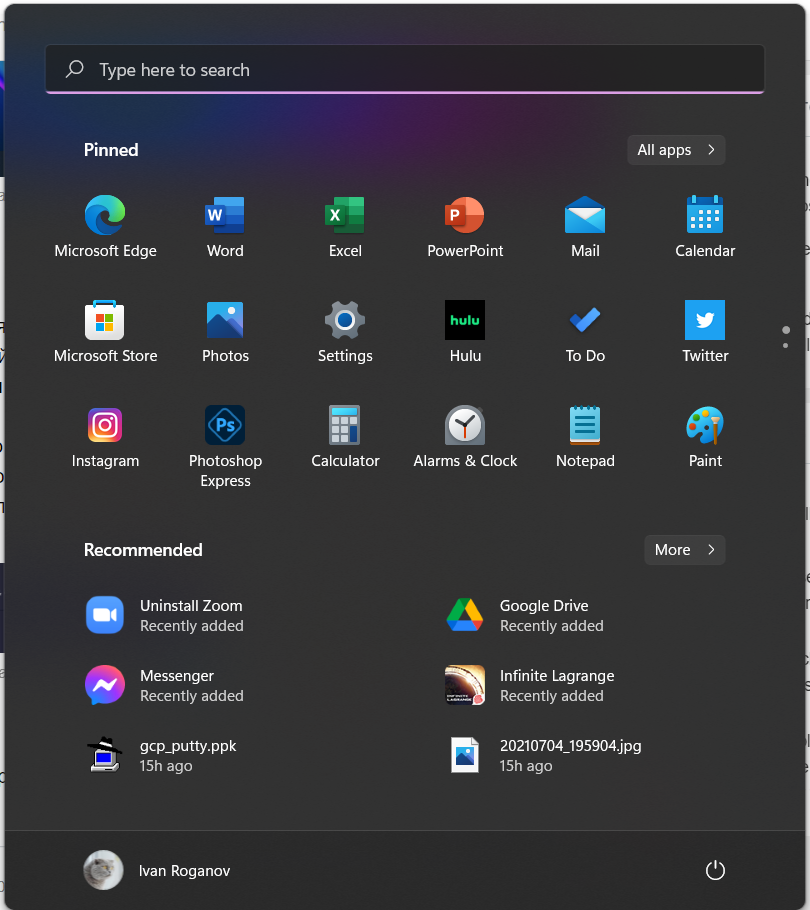Image resolution: width=810 pixels, height=910 pixels.
Task: Launch Alarms & Clock
Action: pos(465,438)
